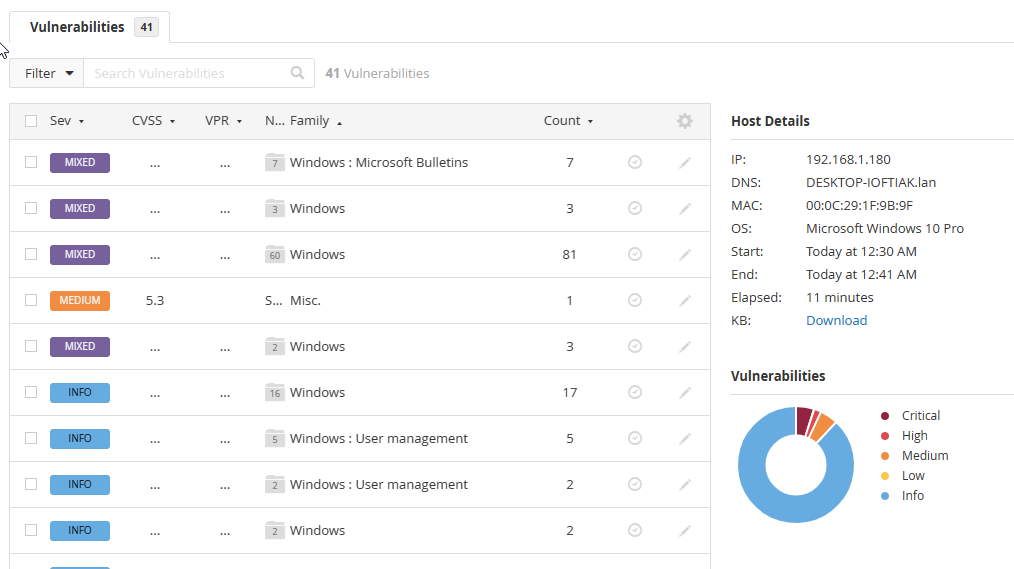Screen dimensions: 1014x569
Task: Click the checkmark icon in Windows row with count 17
Action: point(635,392)
